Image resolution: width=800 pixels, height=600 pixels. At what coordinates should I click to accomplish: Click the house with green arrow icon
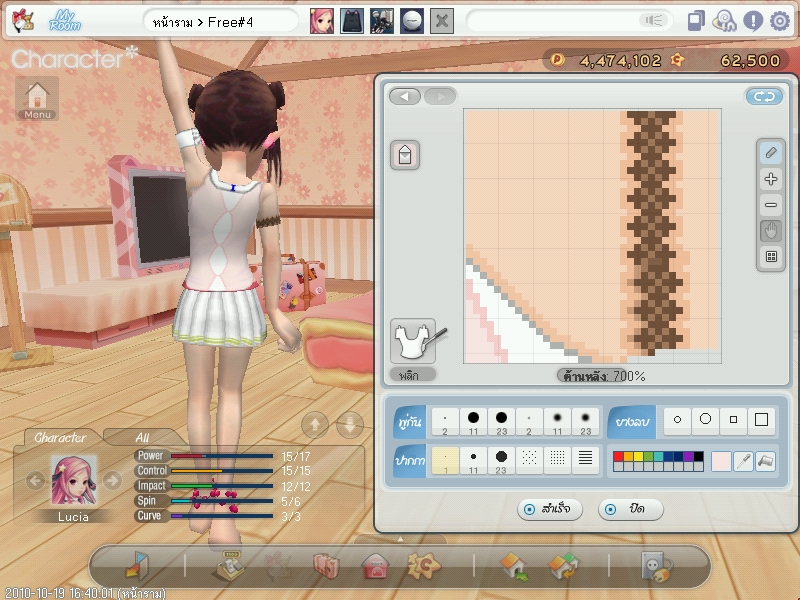pyautogui.click(x=514, y=566)
